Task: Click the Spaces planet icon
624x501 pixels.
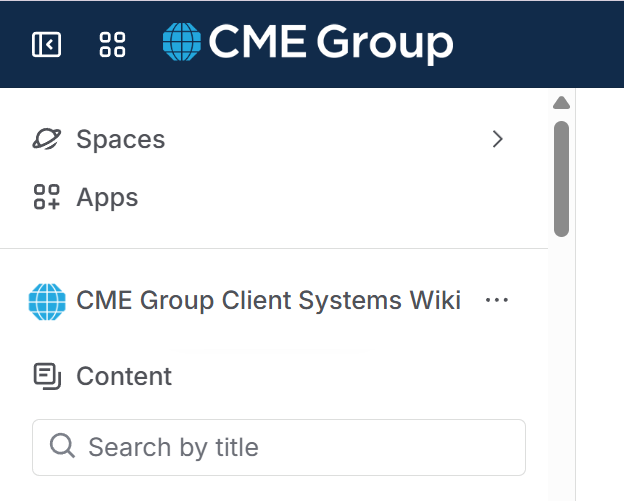Action: coord(47,139)
